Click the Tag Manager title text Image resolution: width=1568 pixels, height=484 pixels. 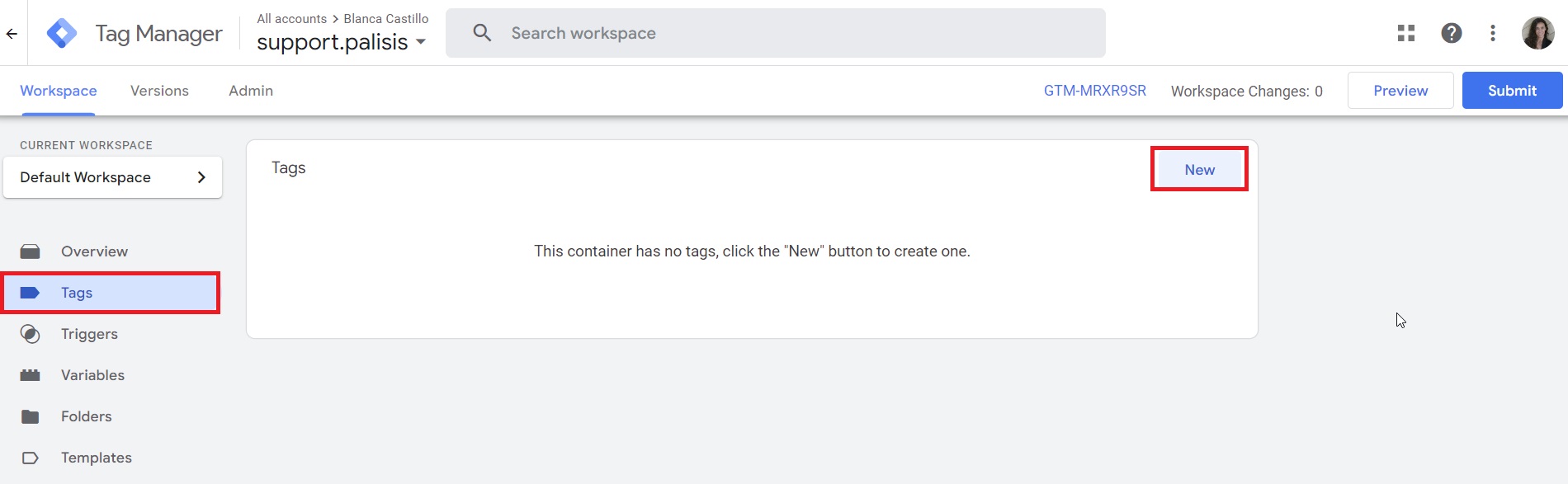tap(158, 34)
